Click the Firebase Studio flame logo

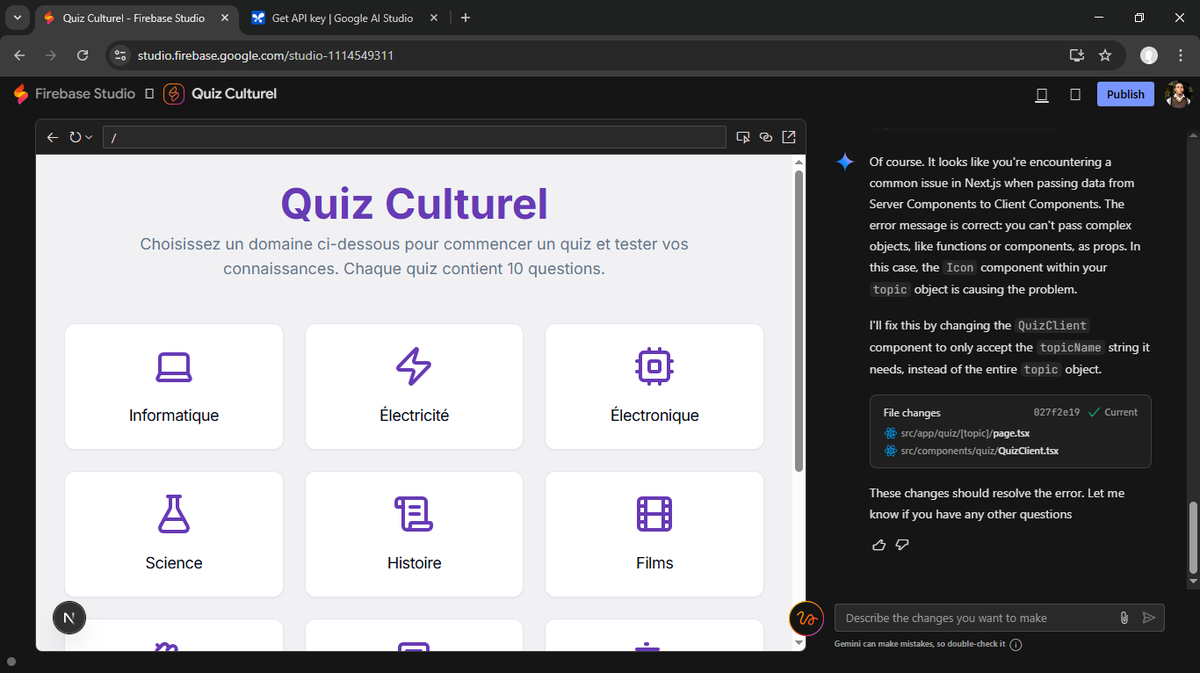point(21,94)
